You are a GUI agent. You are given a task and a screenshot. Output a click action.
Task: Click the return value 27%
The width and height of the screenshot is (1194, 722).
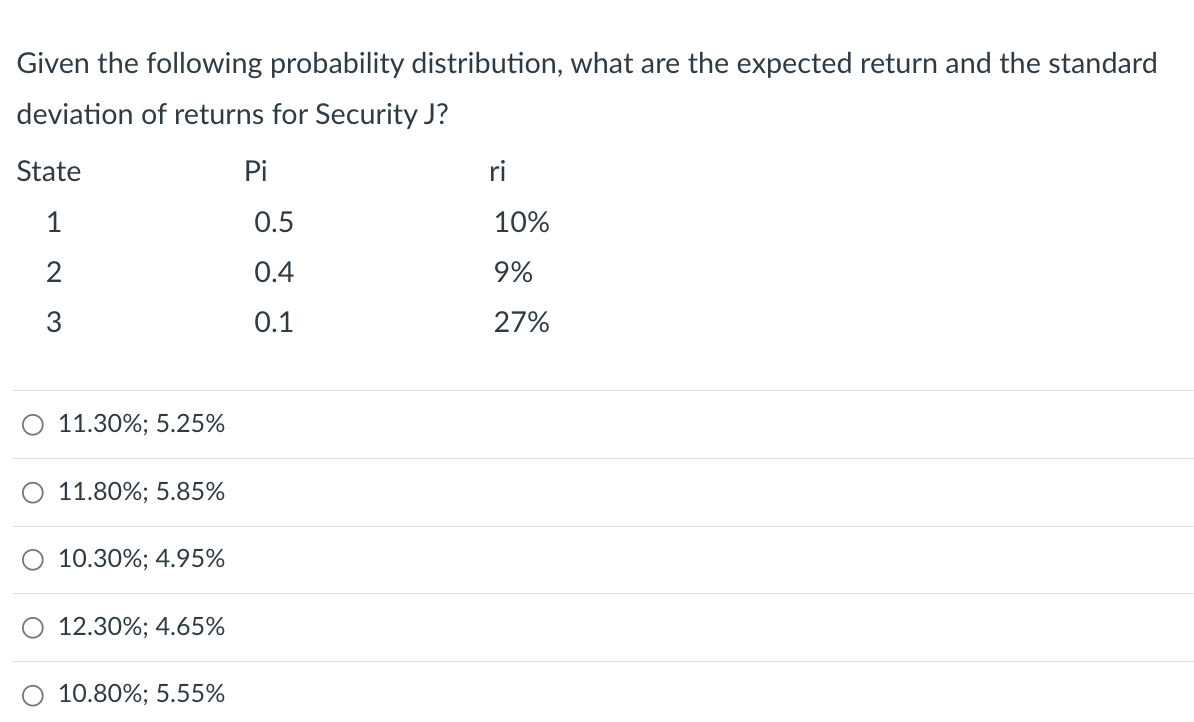521,321
